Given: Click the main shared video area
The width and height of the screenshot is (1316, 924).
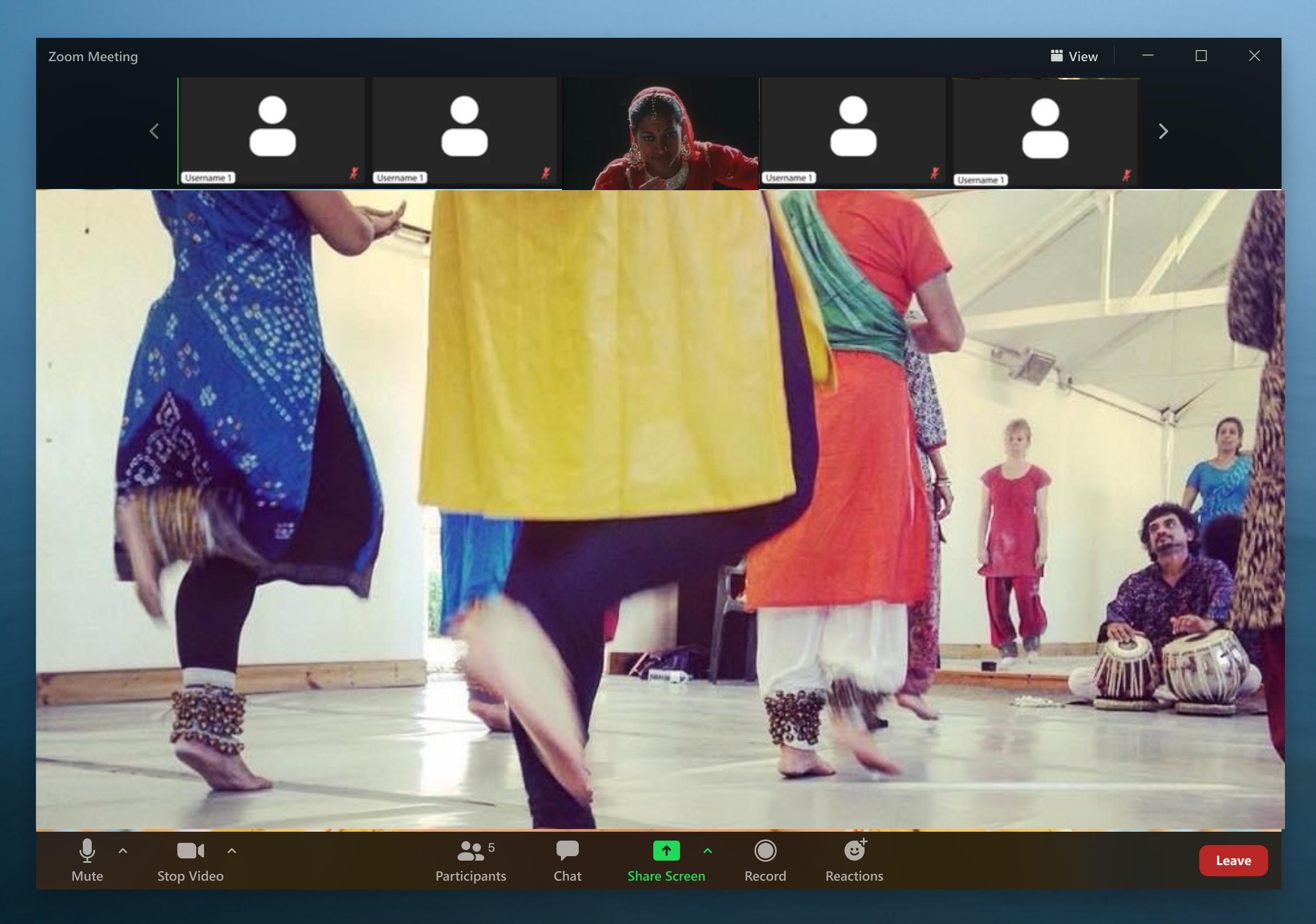Looking at the screenshot, I should (x=659, y=509).
